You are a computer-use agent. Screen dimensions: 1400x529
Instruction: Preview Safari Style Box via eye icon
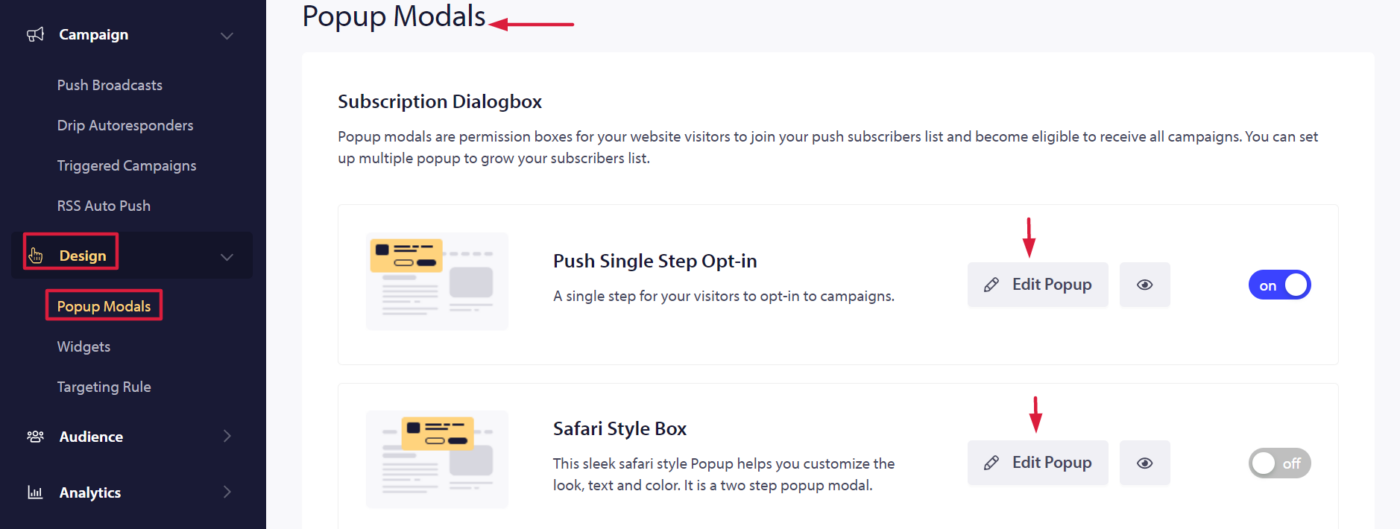(1145, 463)
